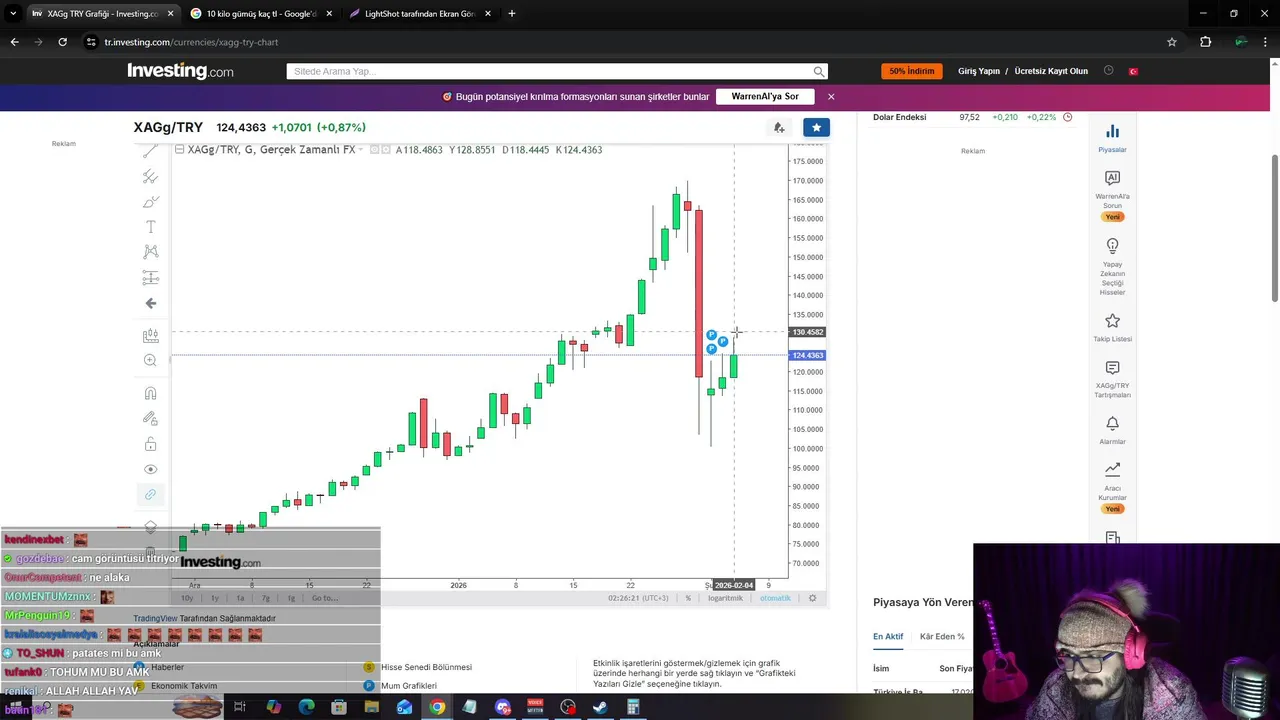
Task: Open the header clock icon
Action: coord(1108,71)
